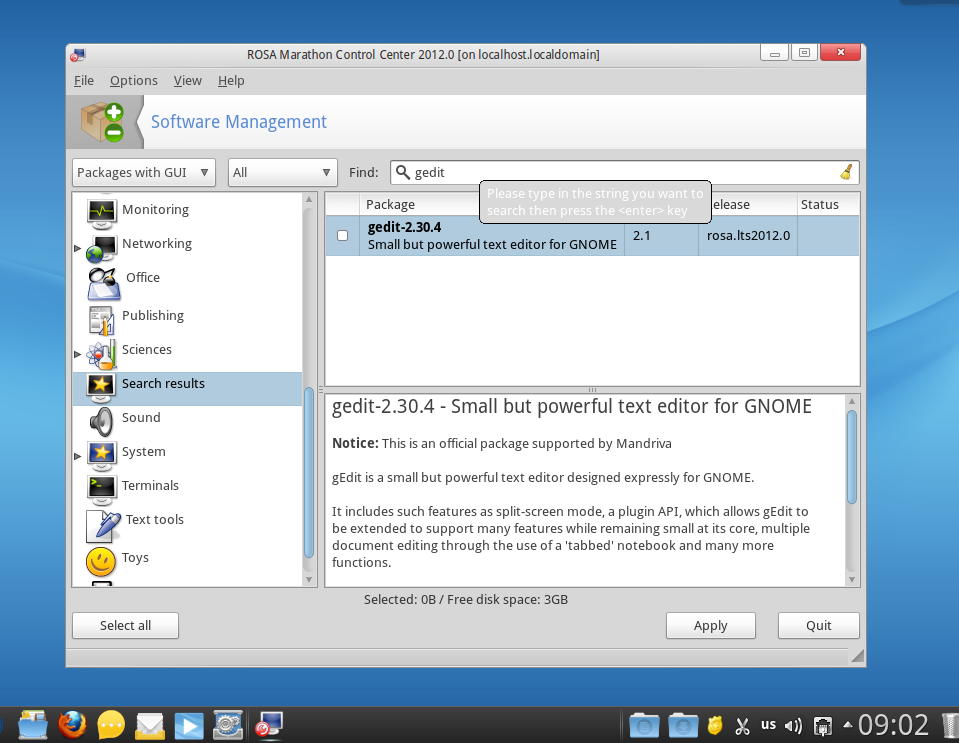Open the View menu
Viewport: 959px width, 743px height.
pyautogui.click(x=188, y=81)
